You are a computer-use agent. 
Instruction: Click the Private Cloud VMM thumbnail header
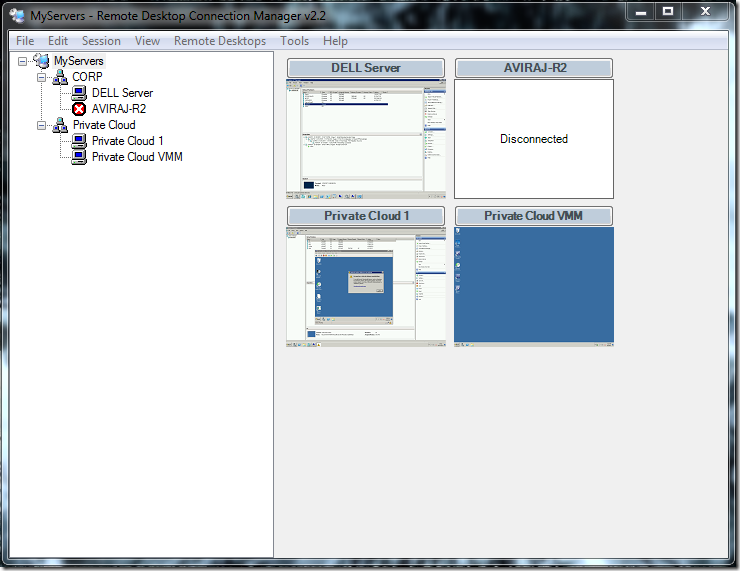(x=534, y=216)
